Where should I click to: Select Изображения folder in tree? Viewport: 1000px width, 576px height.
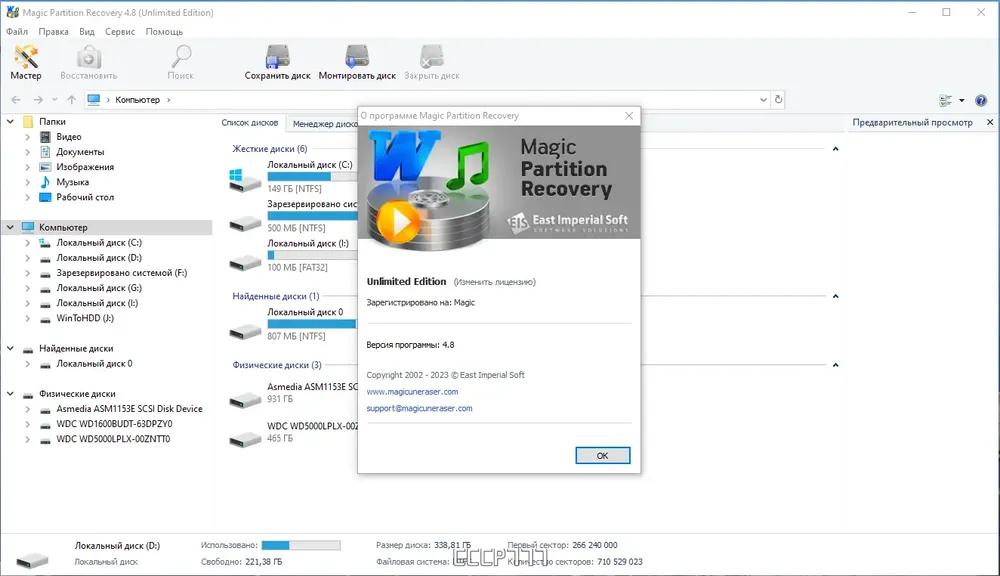tap(85, 166)
